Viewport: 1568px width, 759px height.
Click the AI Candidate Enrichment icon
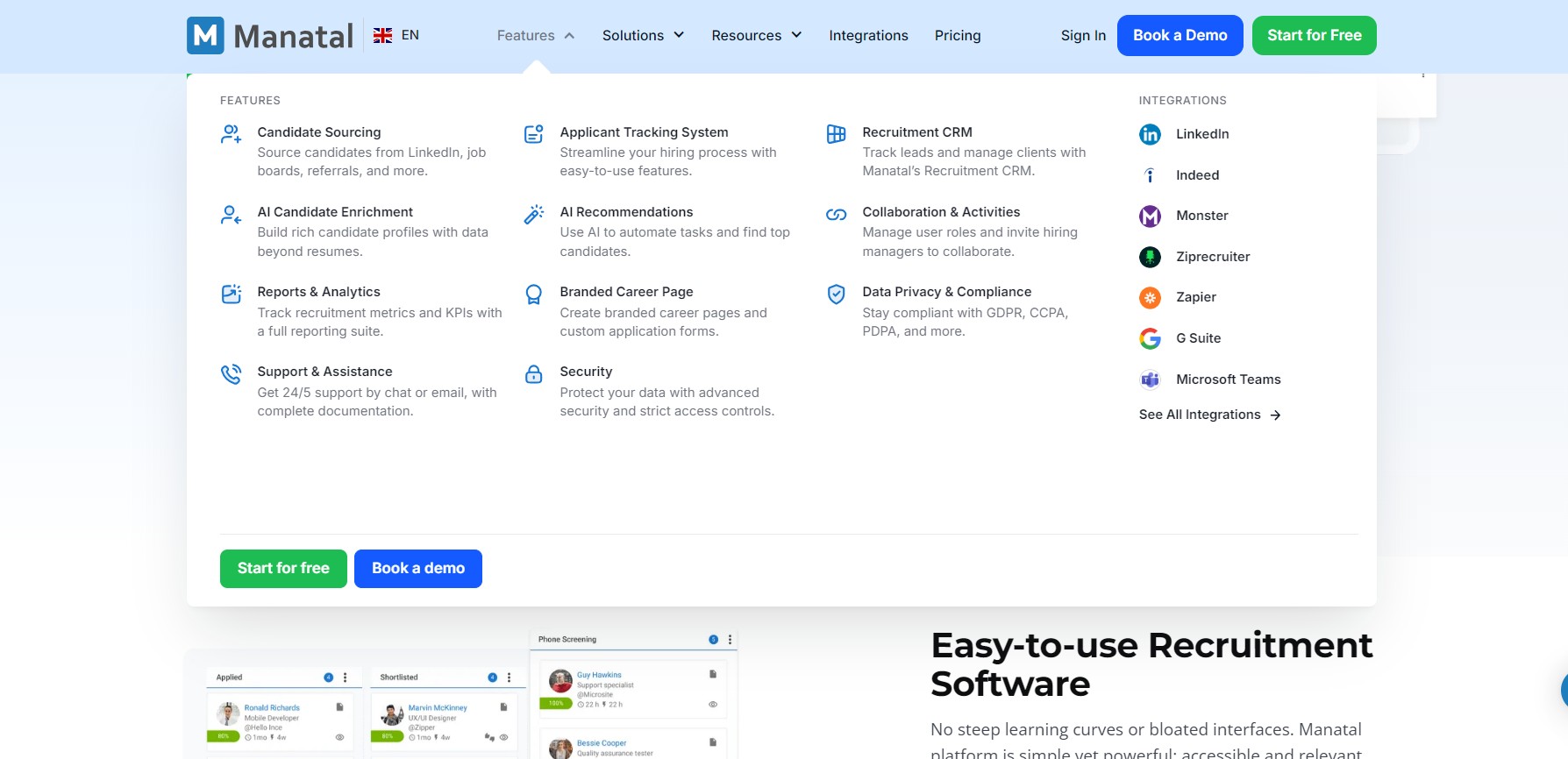pos(231,214)
